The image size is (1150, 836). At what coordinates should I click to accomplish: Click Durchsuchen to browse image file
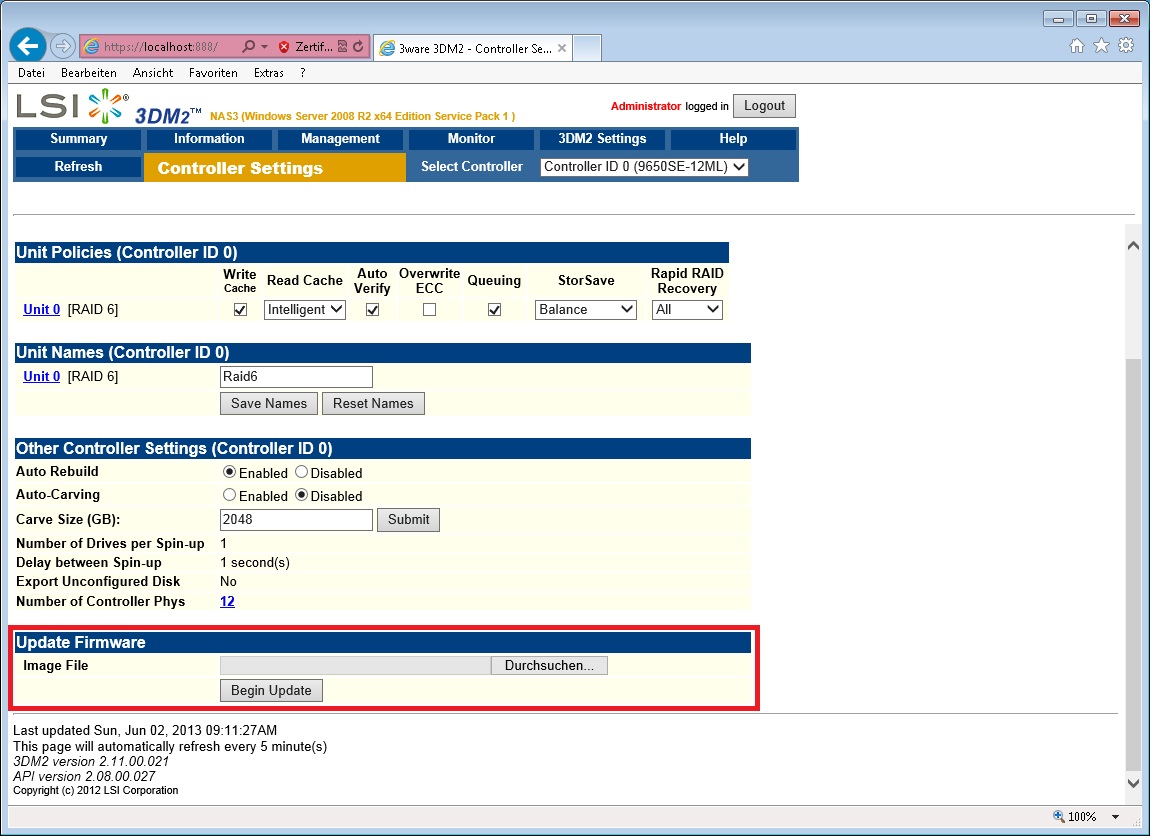549,665
